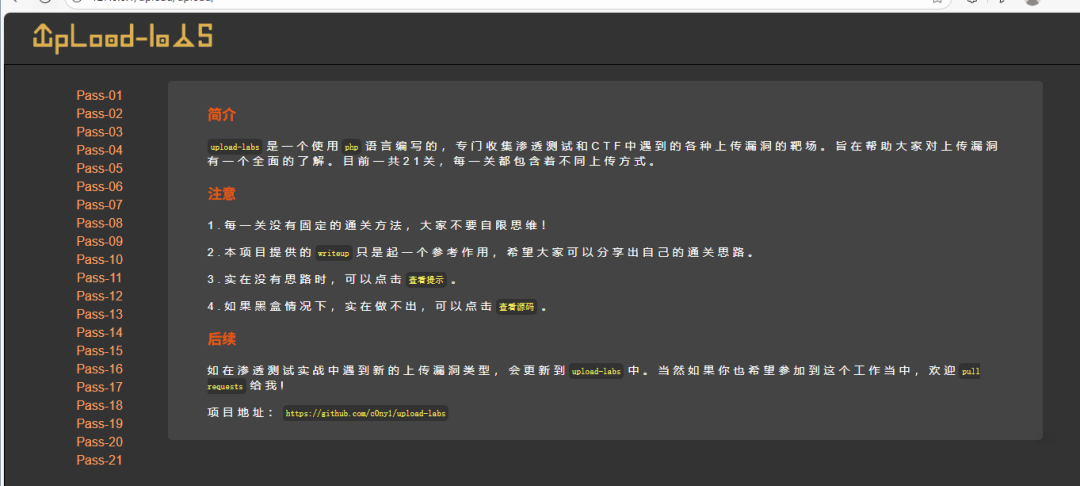The image size is (1080, 486).
Task: Open the last level Pass-21
Action: click(x=99, y=460)
